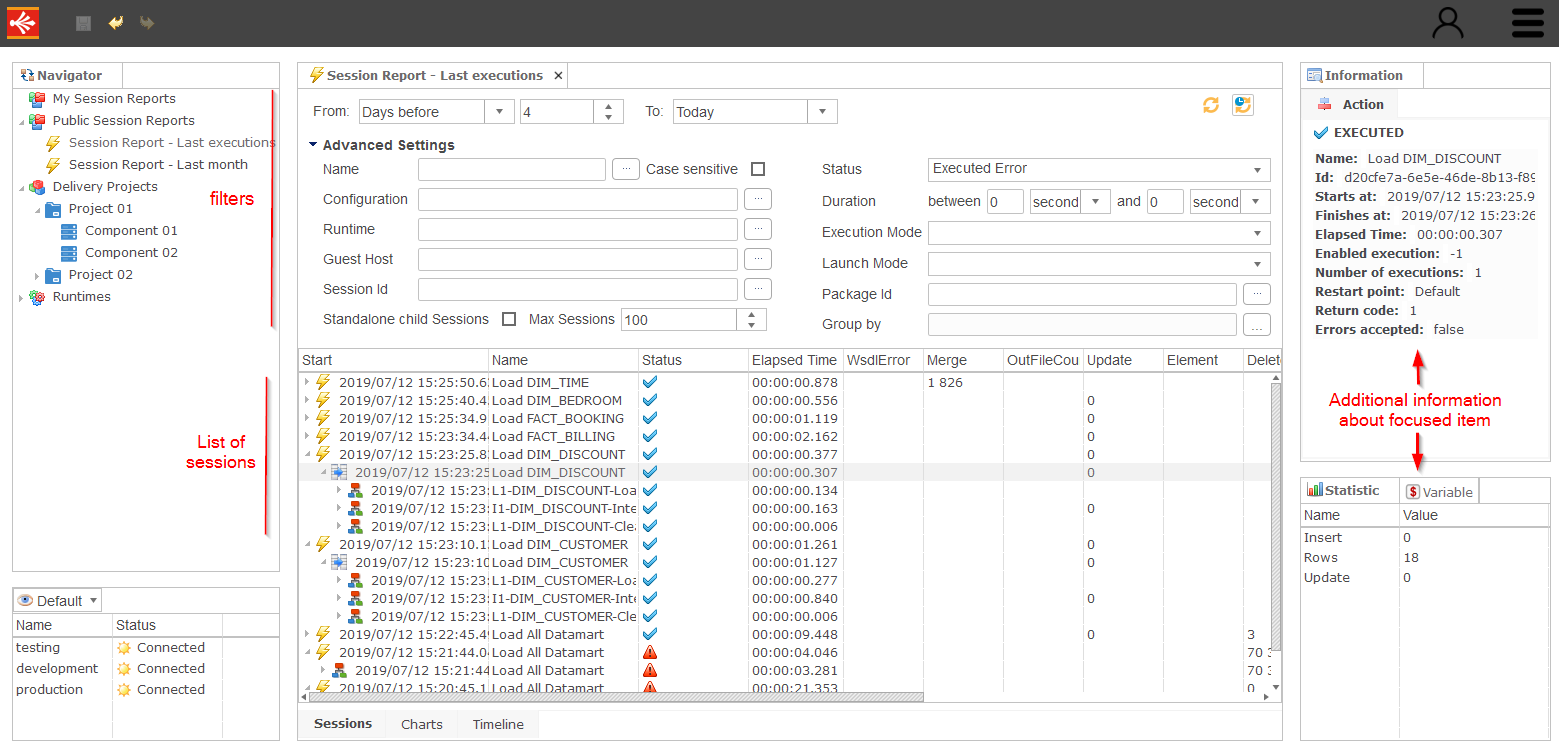Click the application logo icon
Image resolution: width=1559 pixels, height=749 pixels.
tap(23, 22)
